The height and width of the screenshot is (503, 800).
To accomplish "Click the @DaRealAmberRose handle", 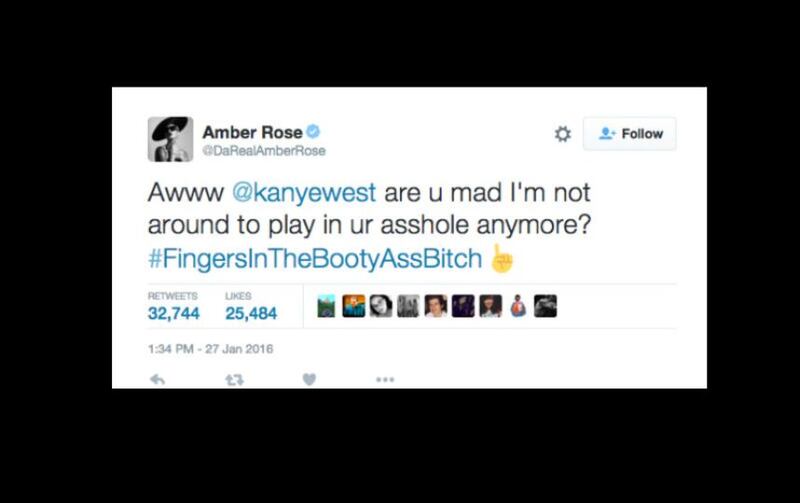I will tap(264, 151).
